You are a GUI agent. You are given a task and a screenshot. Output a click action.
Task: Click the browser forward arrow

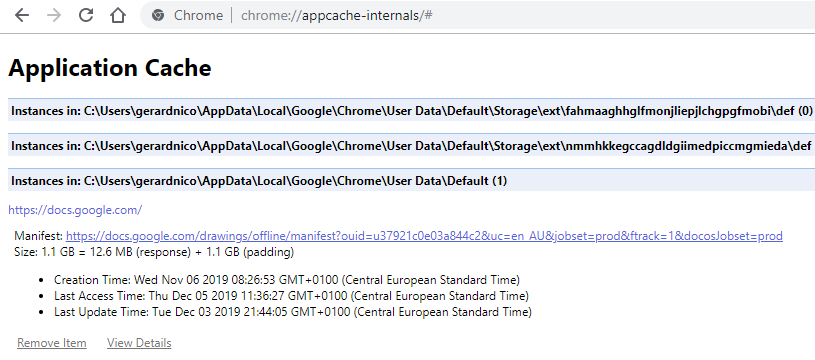pos(54,16)
